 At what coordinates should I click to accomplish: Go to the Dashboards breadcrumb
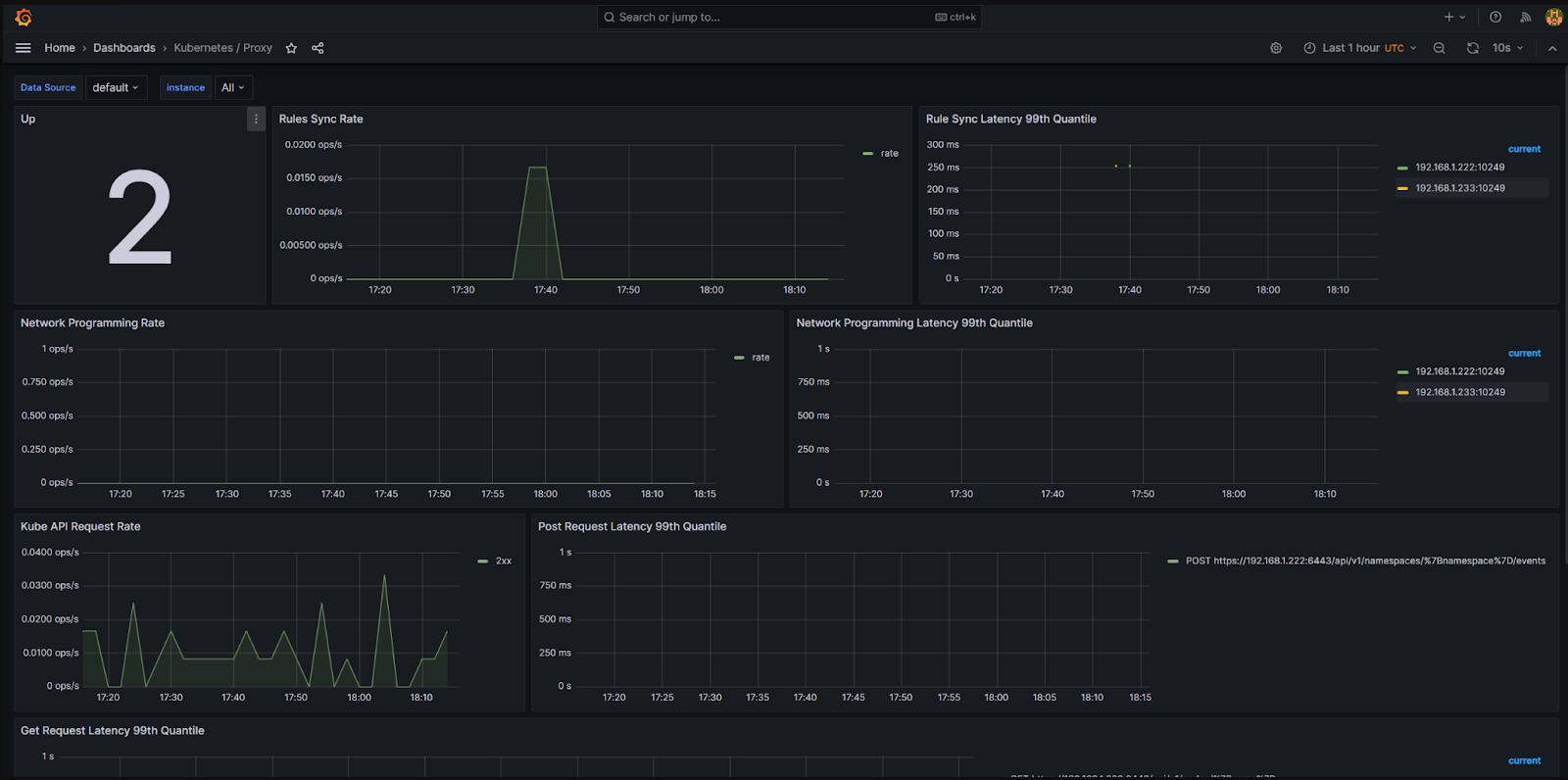pyautogui.click(x=124, y=48)
